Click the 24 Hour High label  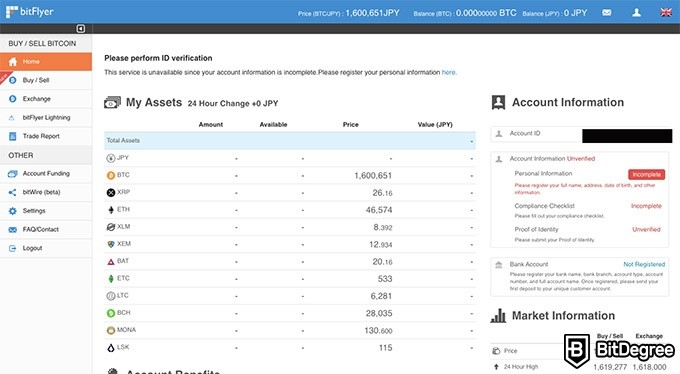tap(520, 367)
